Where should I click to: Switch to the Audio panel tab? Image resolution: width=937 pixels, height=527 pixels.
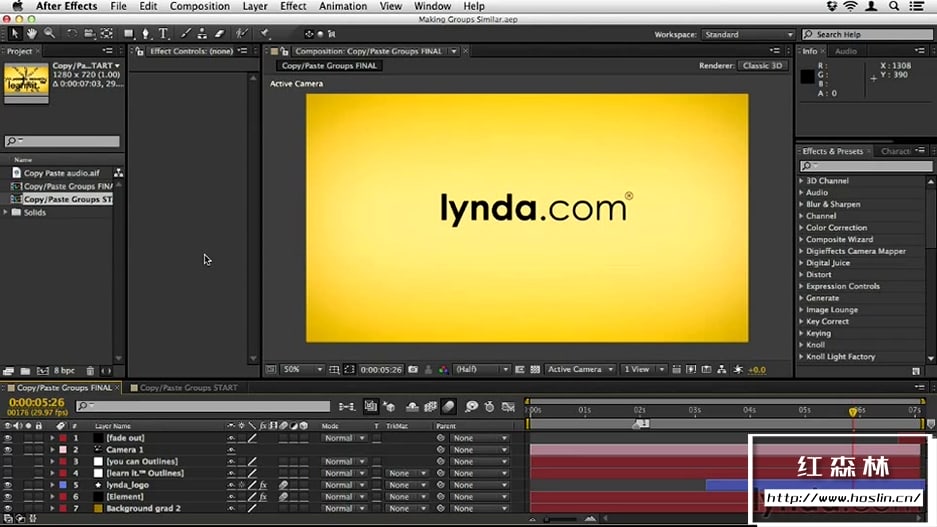(x=846, y=51)
